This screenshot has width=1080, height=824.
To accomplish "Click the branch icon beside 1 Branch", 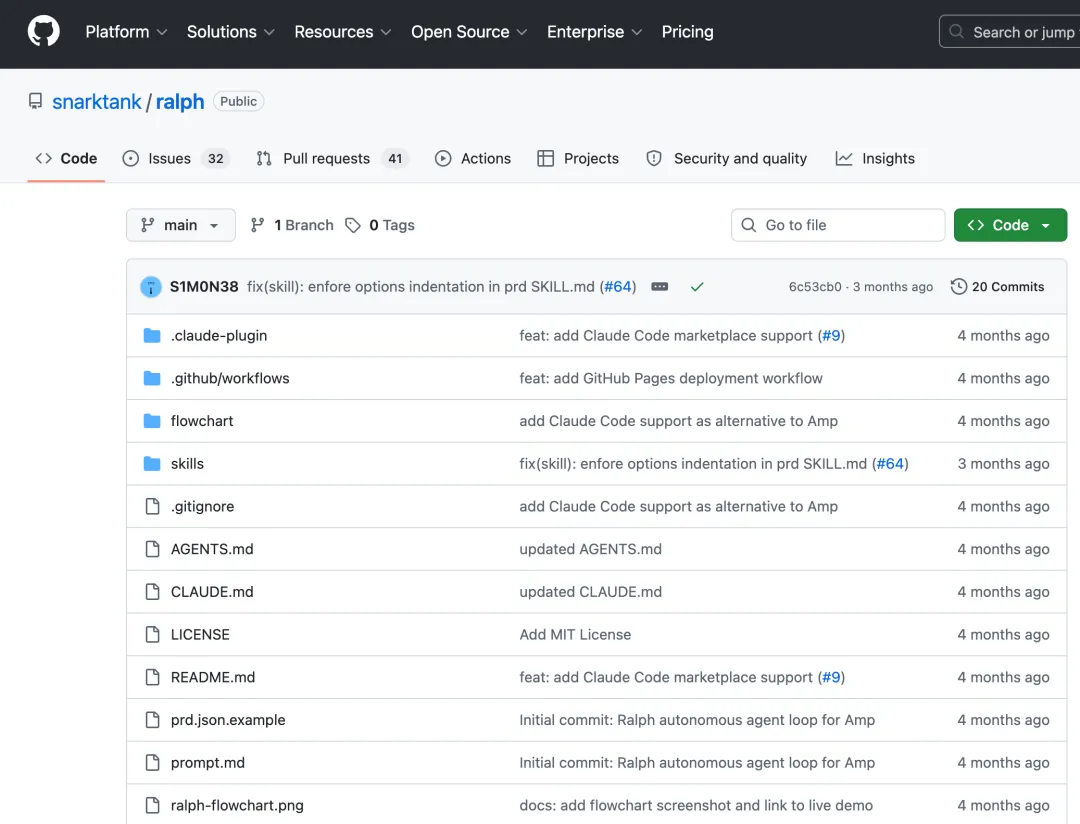I will [x=257, y=225].
